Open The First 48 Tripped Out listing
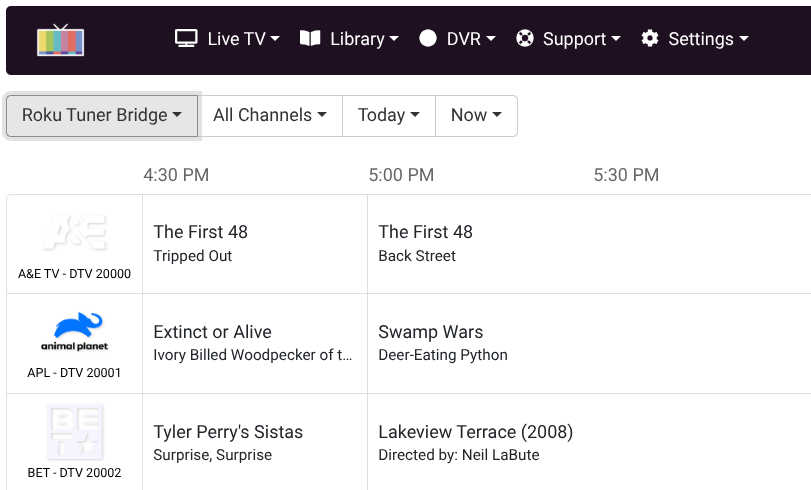This screenshot has height=490, width=811. [x=254, y=243]
